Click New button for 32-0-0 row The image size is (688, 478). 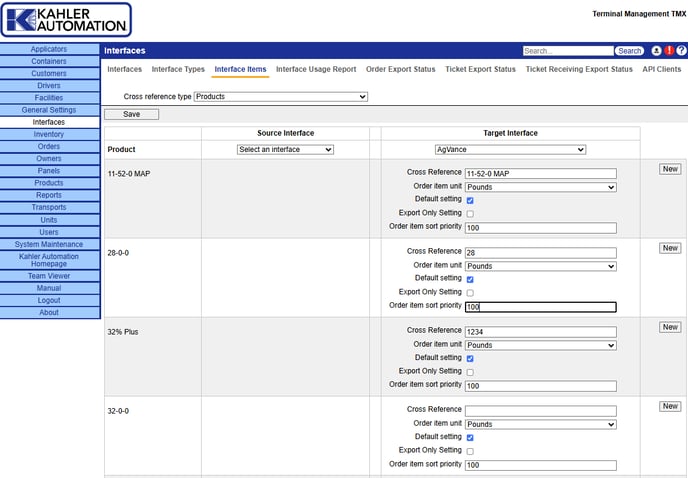(x=670, y=406)
